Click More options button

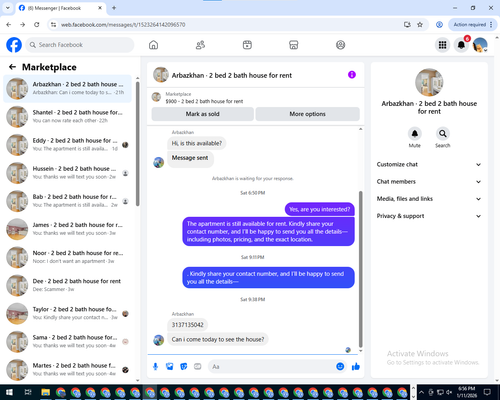pyautogui.click(x=307, y=114)
